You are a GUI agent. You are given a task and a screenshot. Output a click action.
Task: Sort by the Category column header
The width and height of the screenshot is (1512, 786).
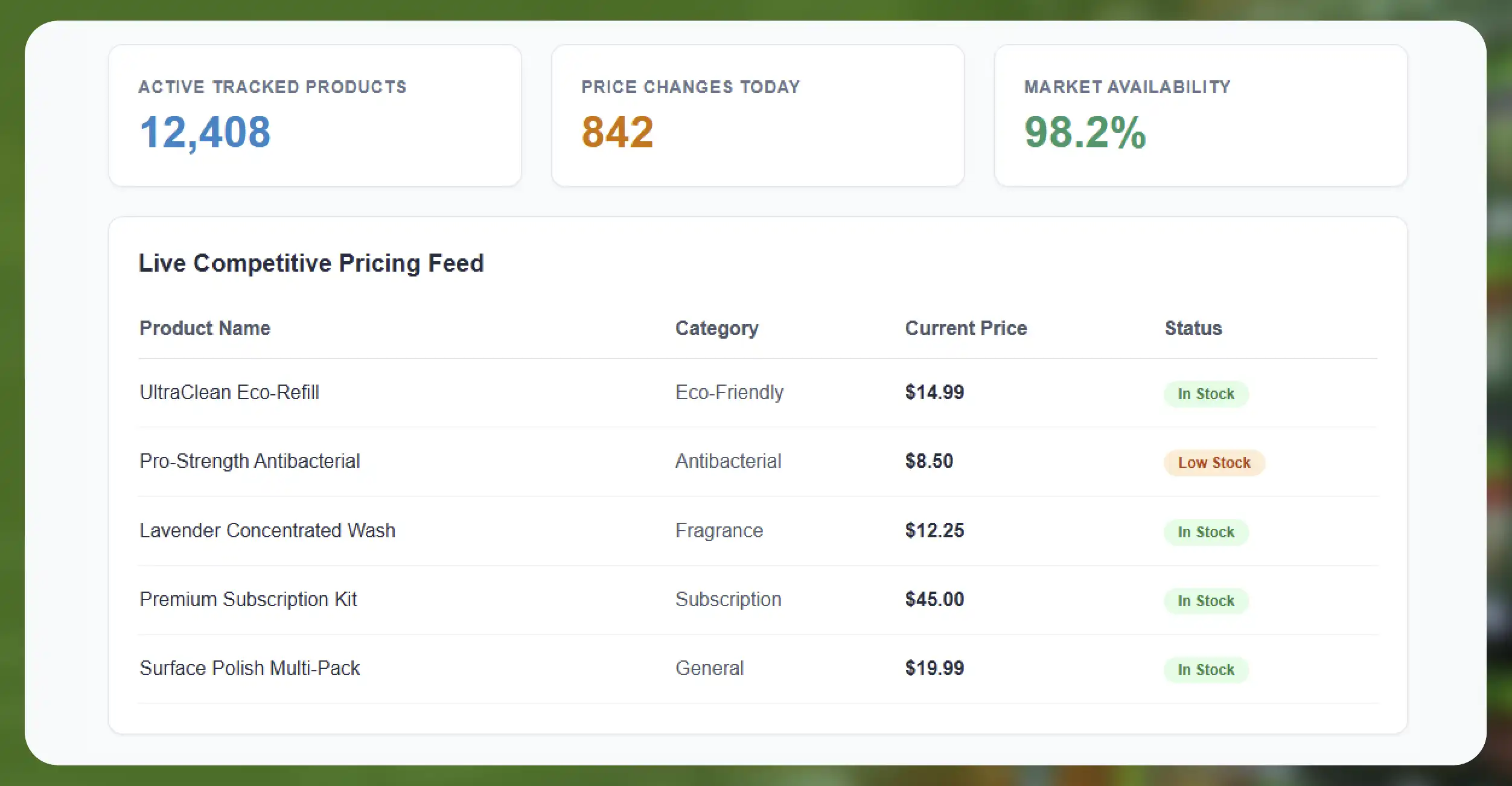point(717,328)
